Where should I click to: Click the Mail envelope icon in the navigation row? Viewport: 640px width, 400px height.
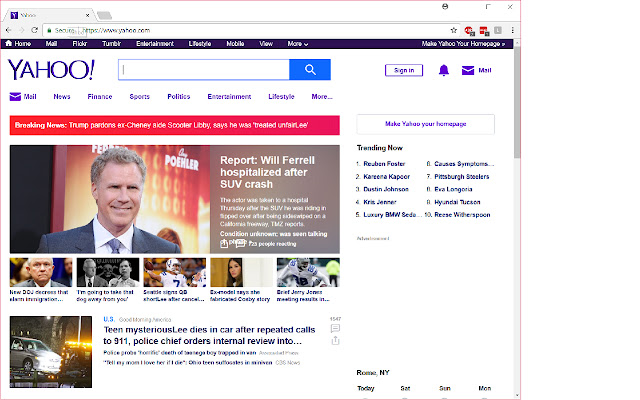point(15,97)
